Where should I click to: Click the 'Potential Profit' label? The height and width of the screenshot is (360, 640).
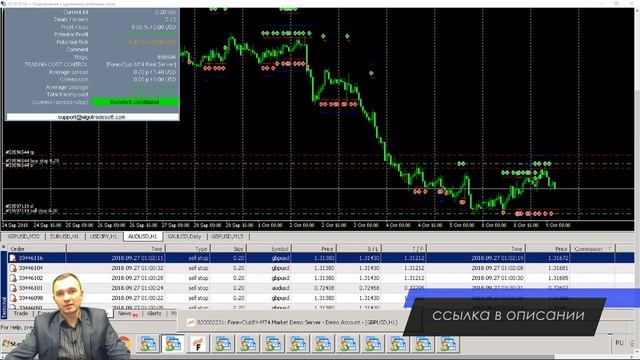71,35
